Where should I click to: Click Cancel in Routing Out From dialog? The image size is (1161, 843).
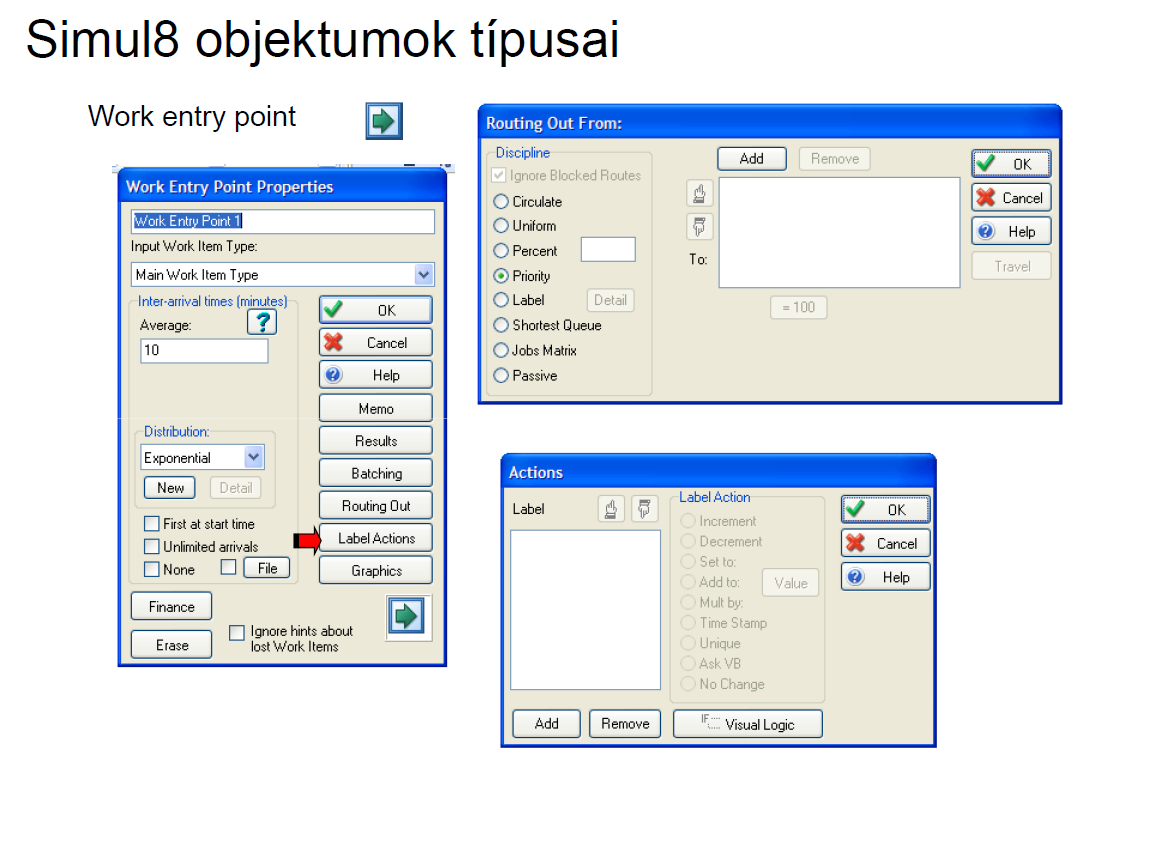point(1011,198)
